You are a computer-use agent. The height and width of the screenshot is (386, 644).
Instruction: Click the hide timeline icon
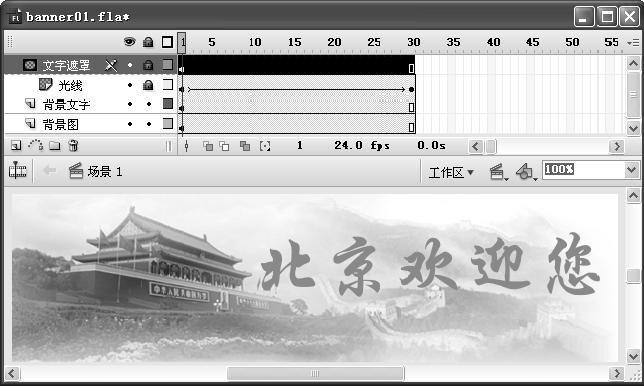[x=18, y=171]
